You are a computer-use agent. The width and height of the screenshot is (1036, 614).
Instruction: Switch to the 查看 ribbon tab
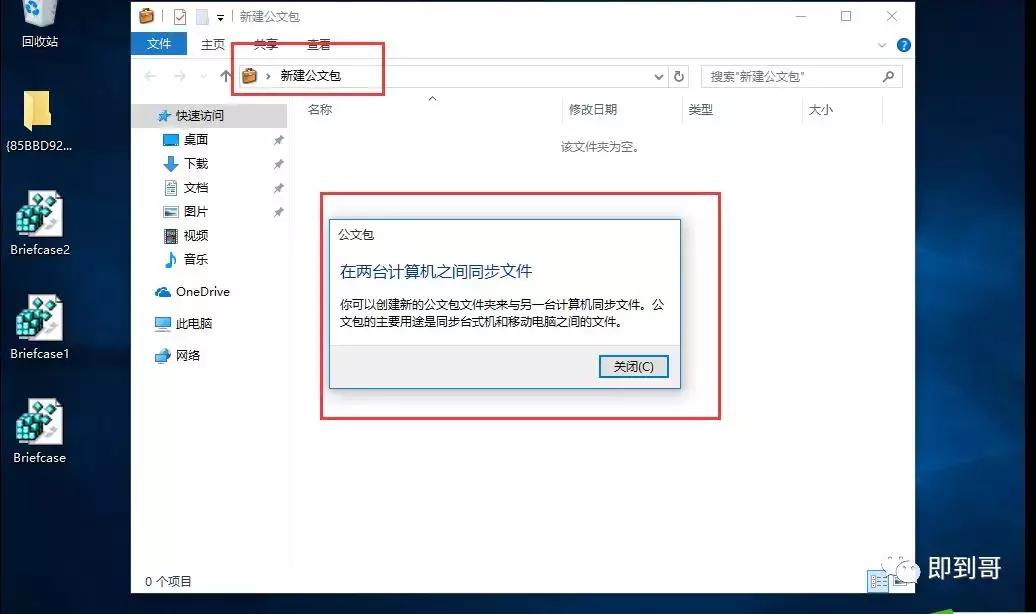(318, 44)
